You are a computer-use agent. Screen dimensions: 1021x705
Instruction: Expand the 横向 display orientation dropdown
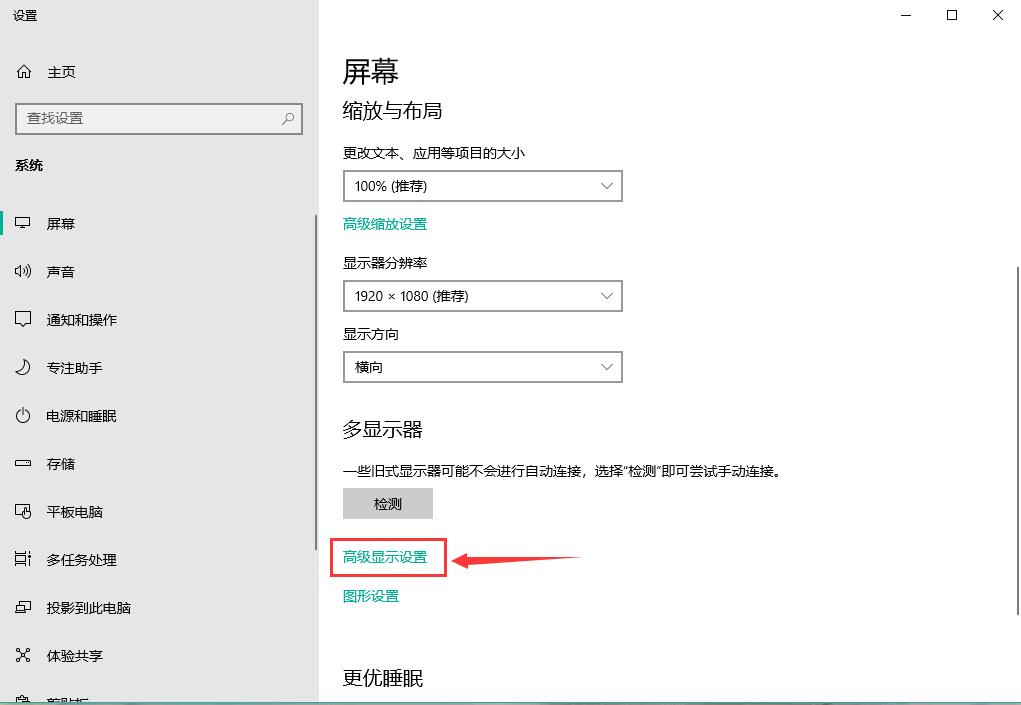click(x=483, y=367)
